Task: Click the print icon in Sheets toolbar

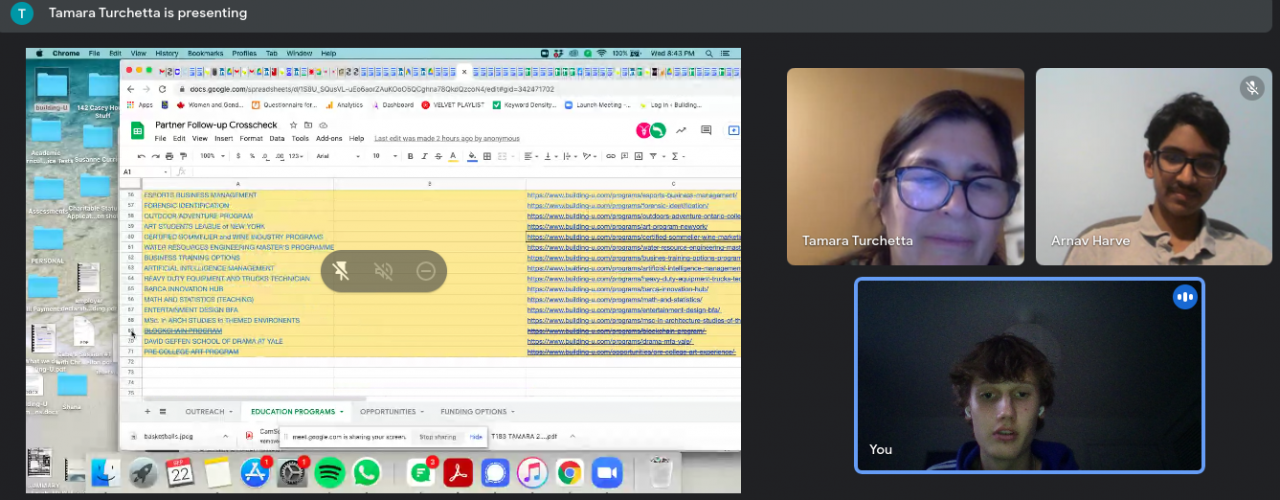Action: click(169, 156)
